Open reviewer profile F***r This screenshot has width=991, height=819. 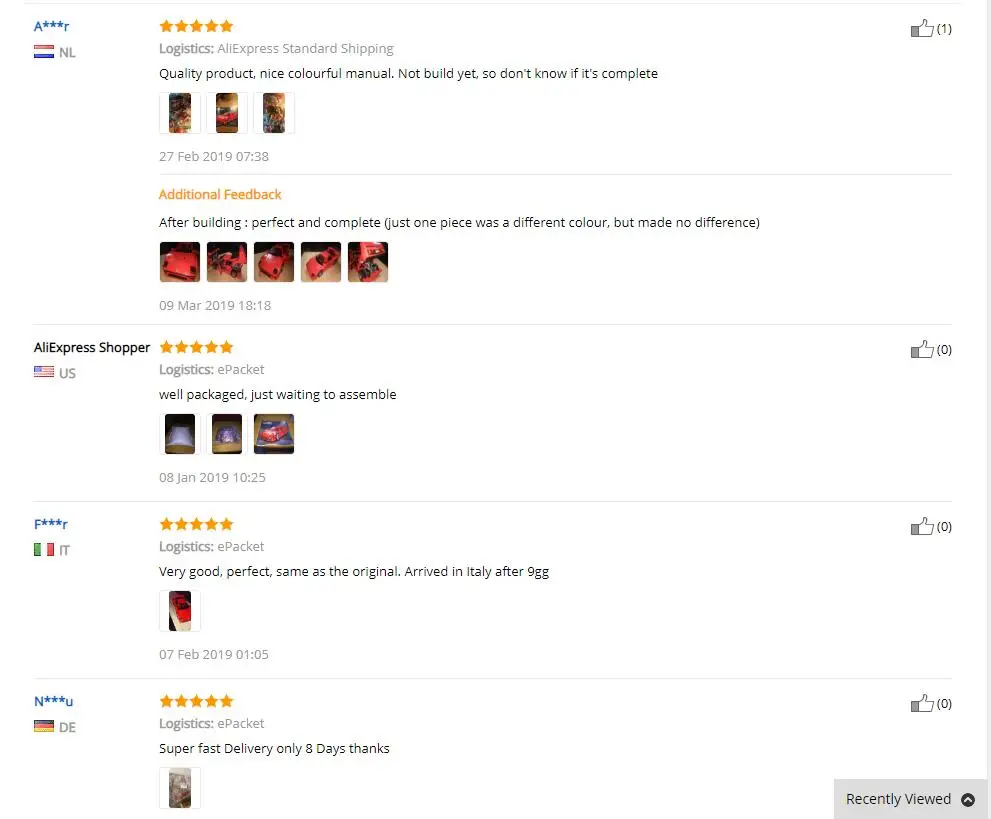coord(51,524)
